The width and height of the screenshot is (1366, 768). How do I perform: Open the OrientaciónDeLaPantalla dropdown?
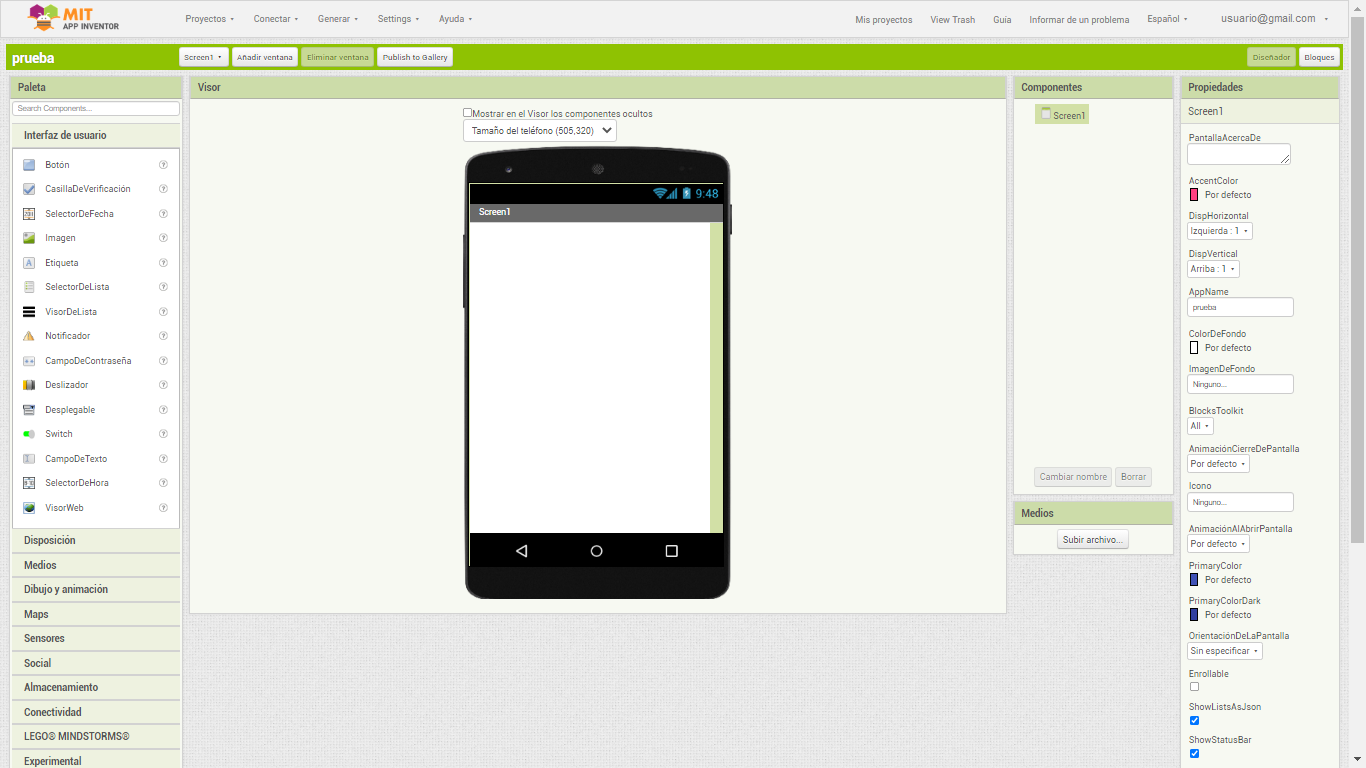pyautogui.click(x=1224, y=651)
